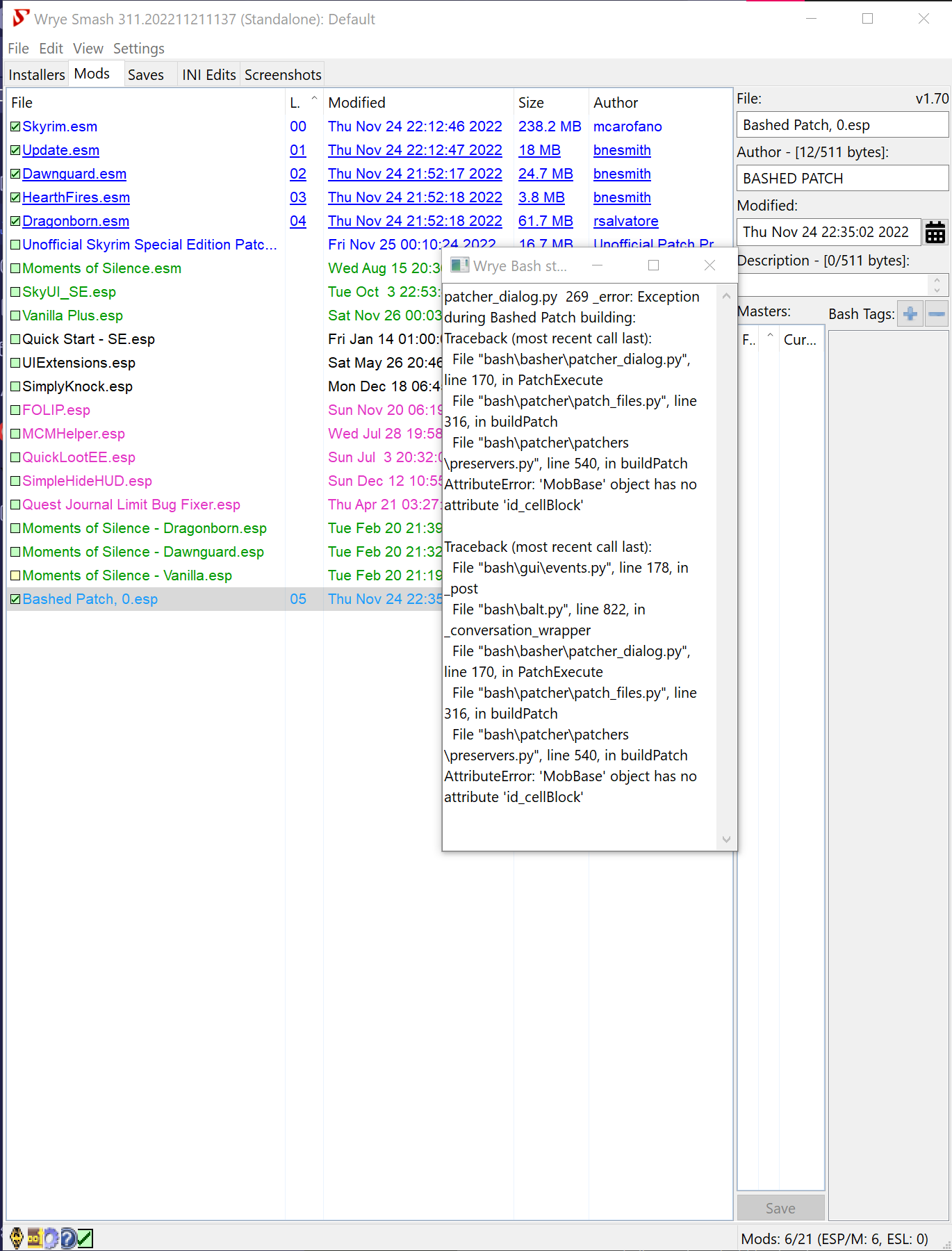Enable the SkyUI_SE.esp checkbox
Screen dimensions: 952x1251
tap(15, 292)
